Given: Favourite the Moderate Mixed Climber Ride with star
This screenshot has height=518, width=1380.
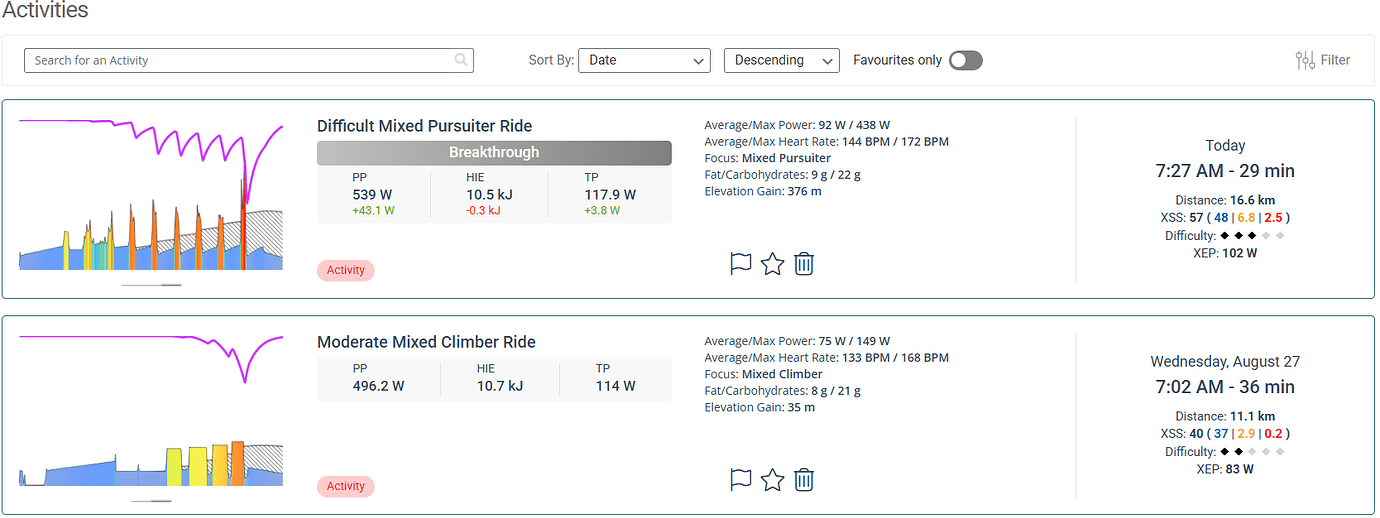Looking at the screenshot, I should pyautogui.click(x=772, y=480).
